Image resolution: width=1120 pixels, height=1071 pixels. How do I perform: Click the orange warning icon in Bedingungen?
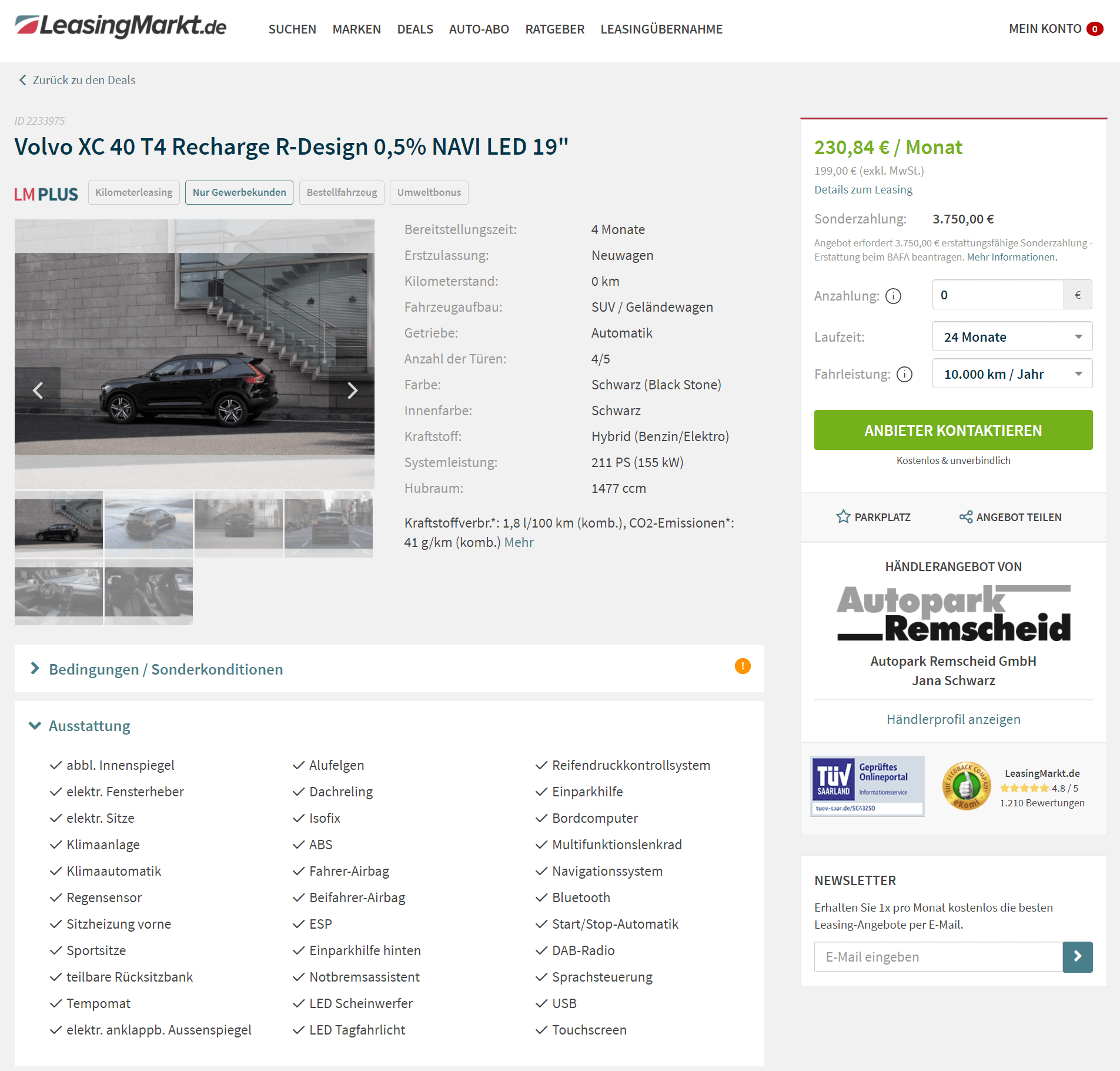743,666
